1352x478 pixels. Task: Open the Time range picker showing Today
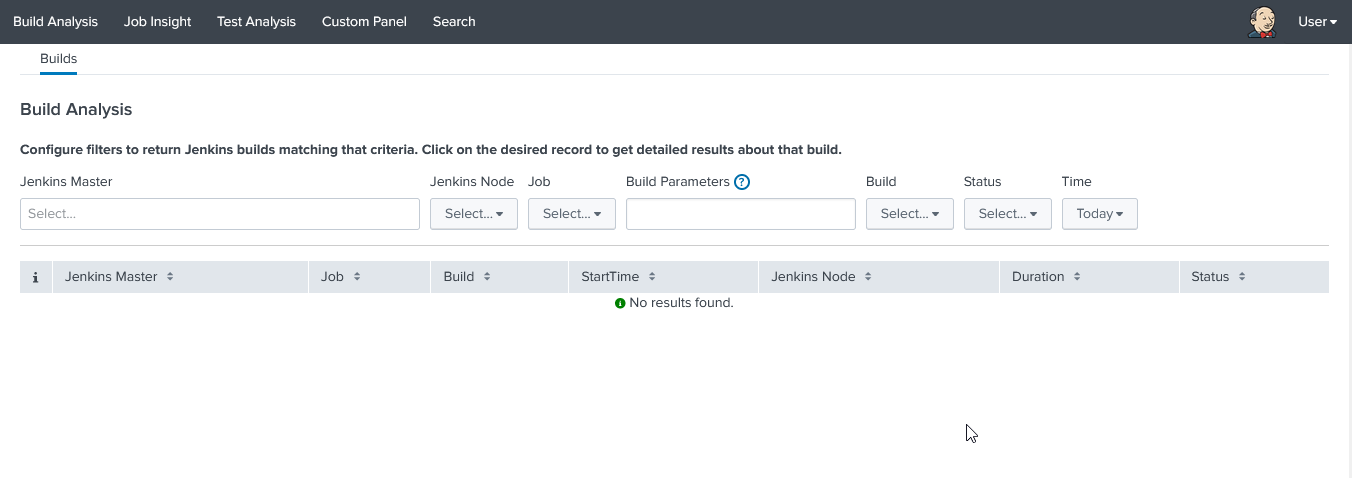[1099, 214]
